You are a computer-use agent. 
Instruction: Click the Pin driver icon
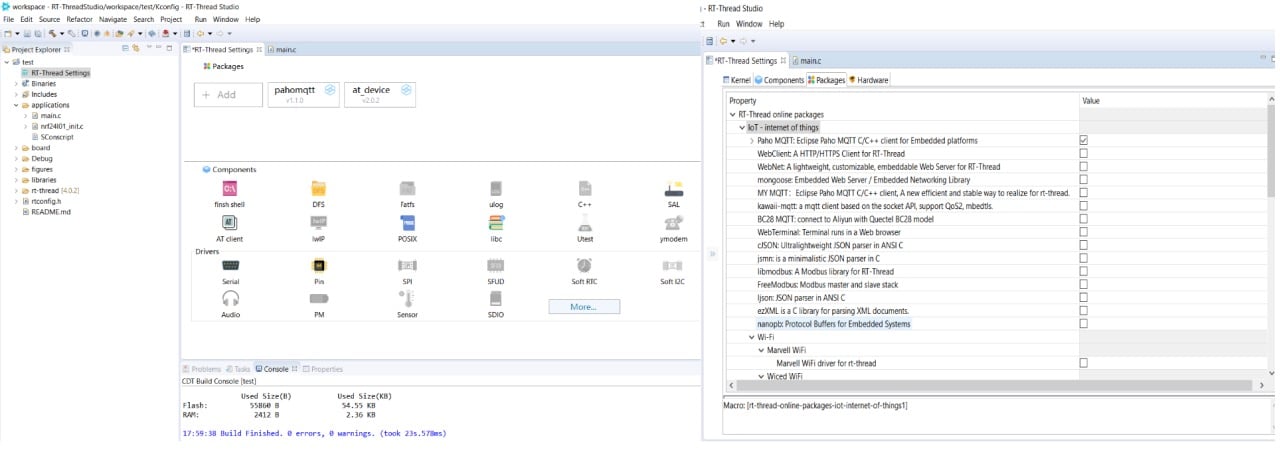coord(319,266)
